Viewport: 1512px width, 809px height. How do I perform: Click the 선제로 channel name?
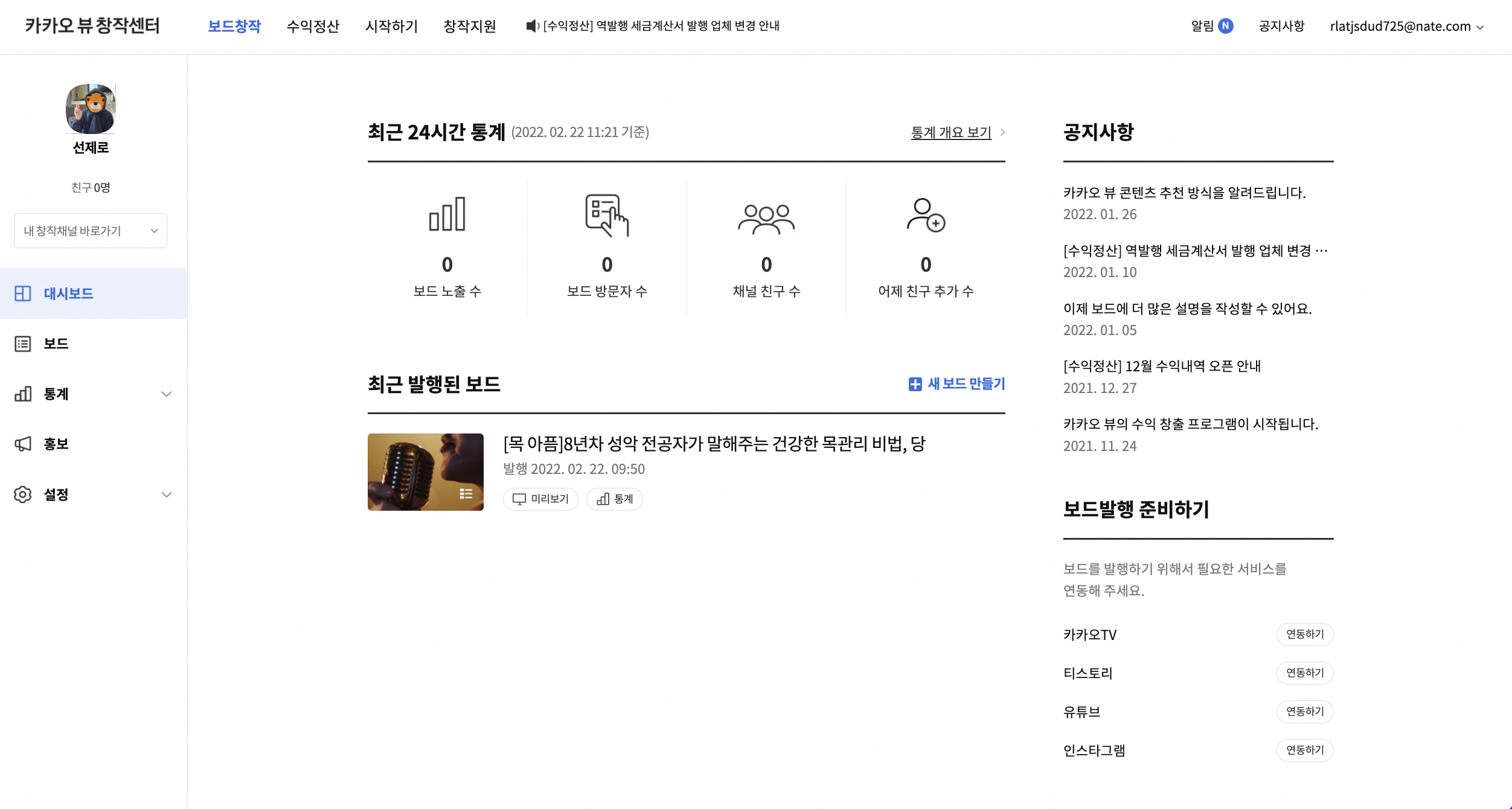91,147
